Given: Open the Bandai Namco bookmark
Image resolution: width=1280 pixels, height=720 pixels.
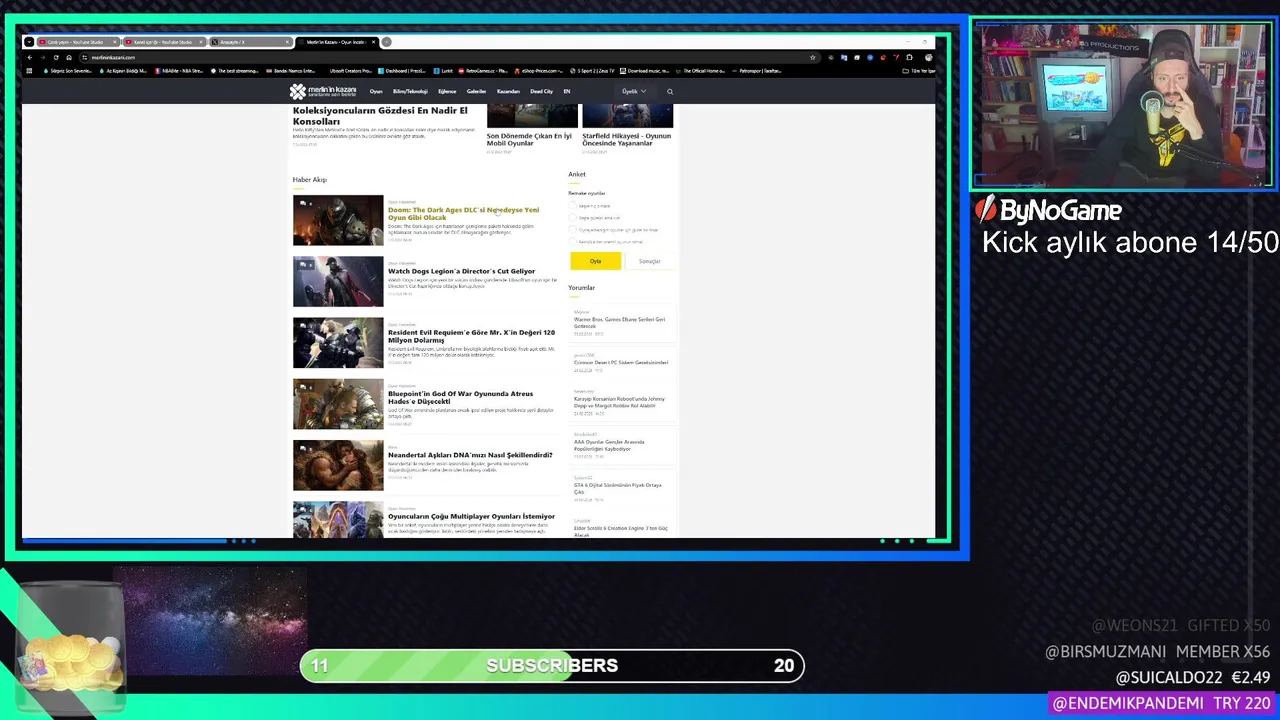Looking at the screenshot, I should tap(291, 71).
